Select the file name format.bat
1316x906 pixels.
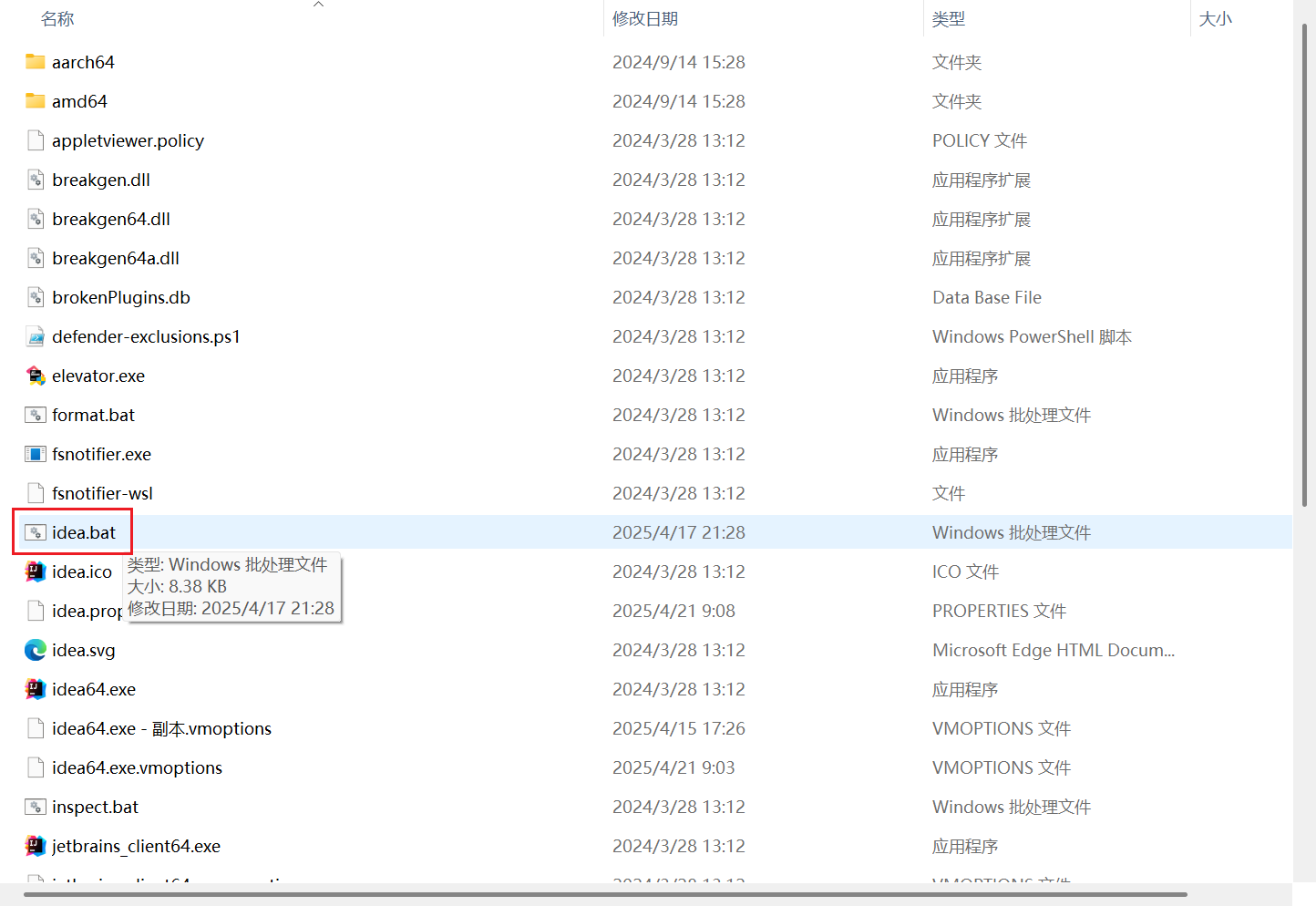pyautogui.click(x=93, y=415)
